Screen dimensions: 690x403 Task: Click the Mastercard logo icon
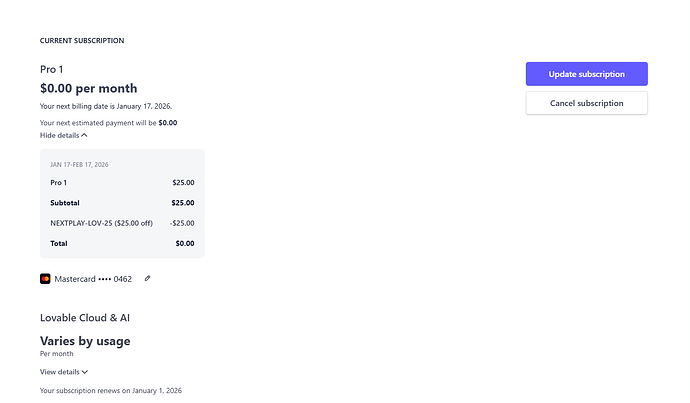click(x=45, y=279)
